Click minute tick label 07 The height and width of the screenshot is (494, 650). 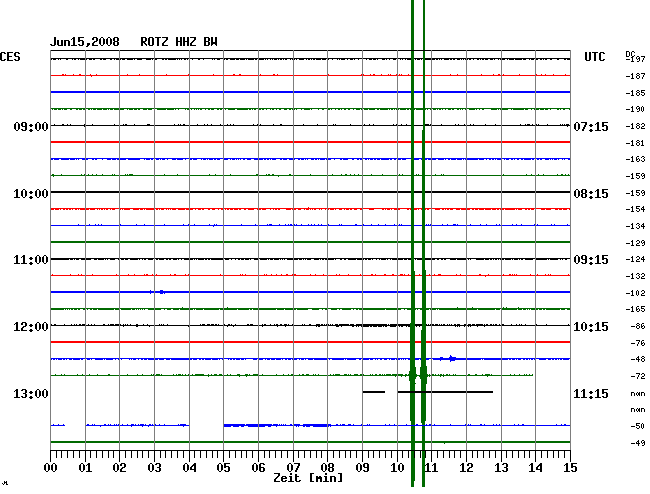coord(293,468)
